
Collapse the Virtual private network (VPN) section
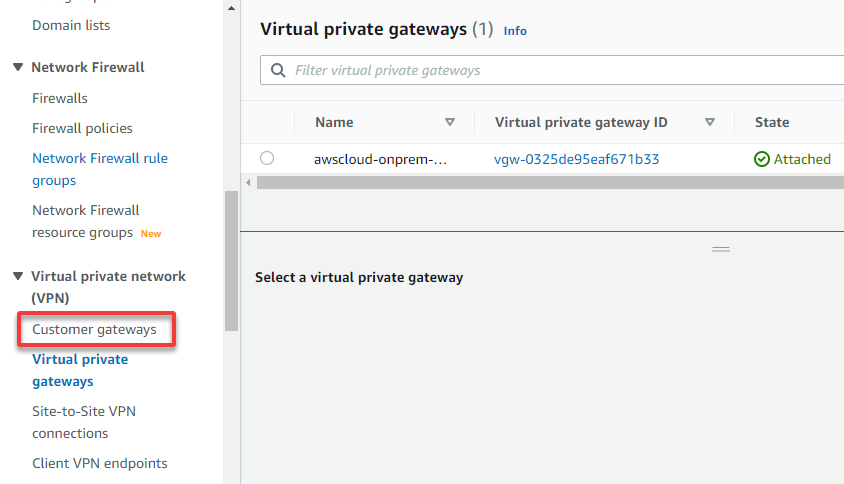(x=18, y=276)
